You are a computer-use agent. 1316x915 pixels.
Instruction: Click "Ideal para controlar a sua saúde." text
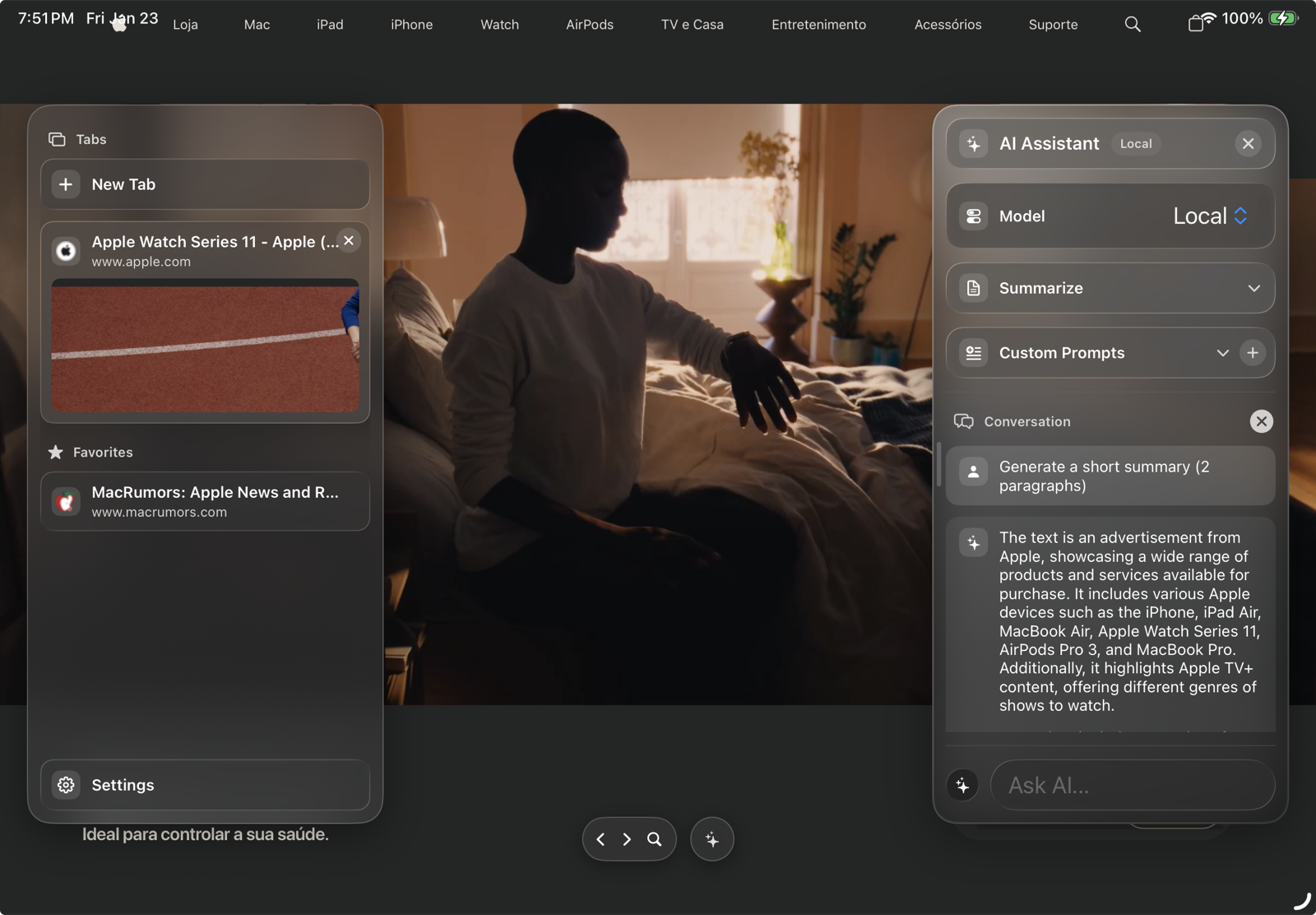coord(206,834)
